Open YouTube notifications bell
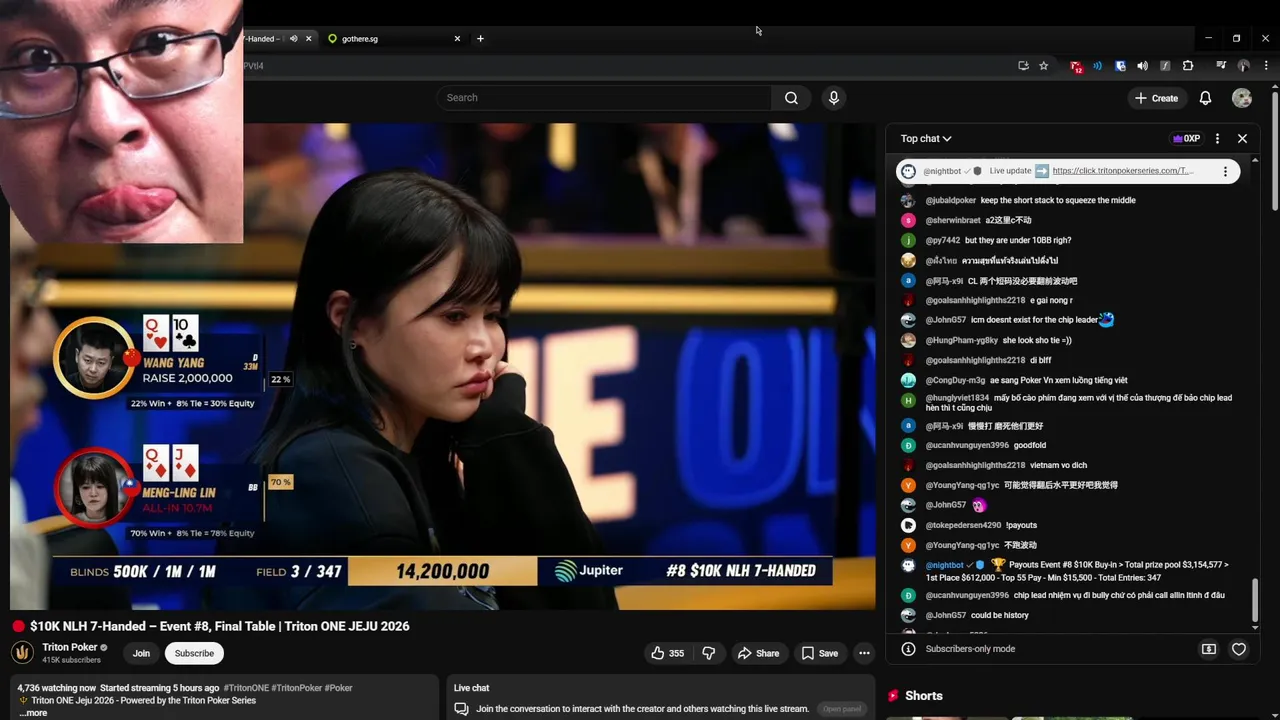This screenshot has width=1280, height=720. tap(1205, 98)
